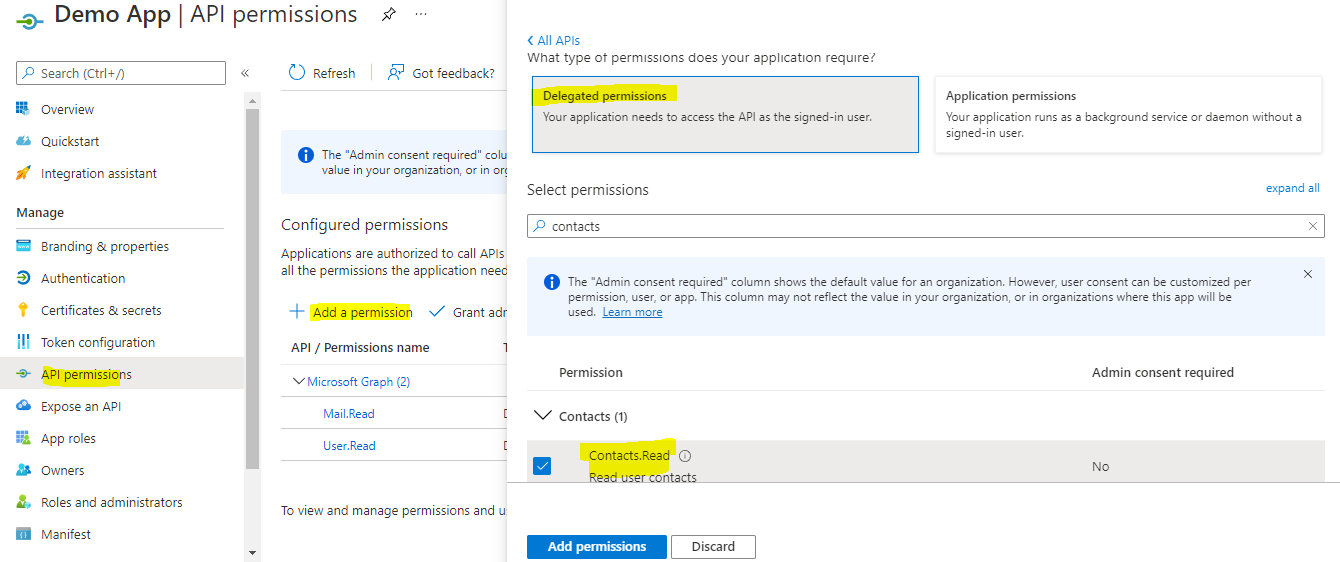Clear the contacts search field
Screen dimensions: 1340x562
[1313, 226]
